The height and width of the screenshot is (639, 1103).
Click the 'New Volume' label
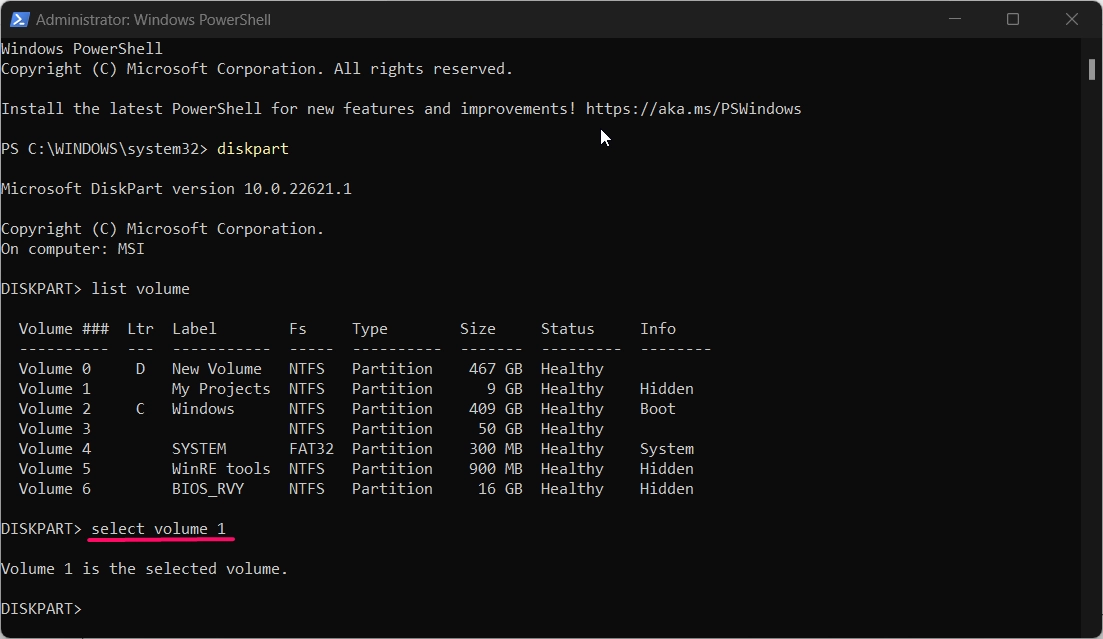pyautogui.click(x=217, y=369)
